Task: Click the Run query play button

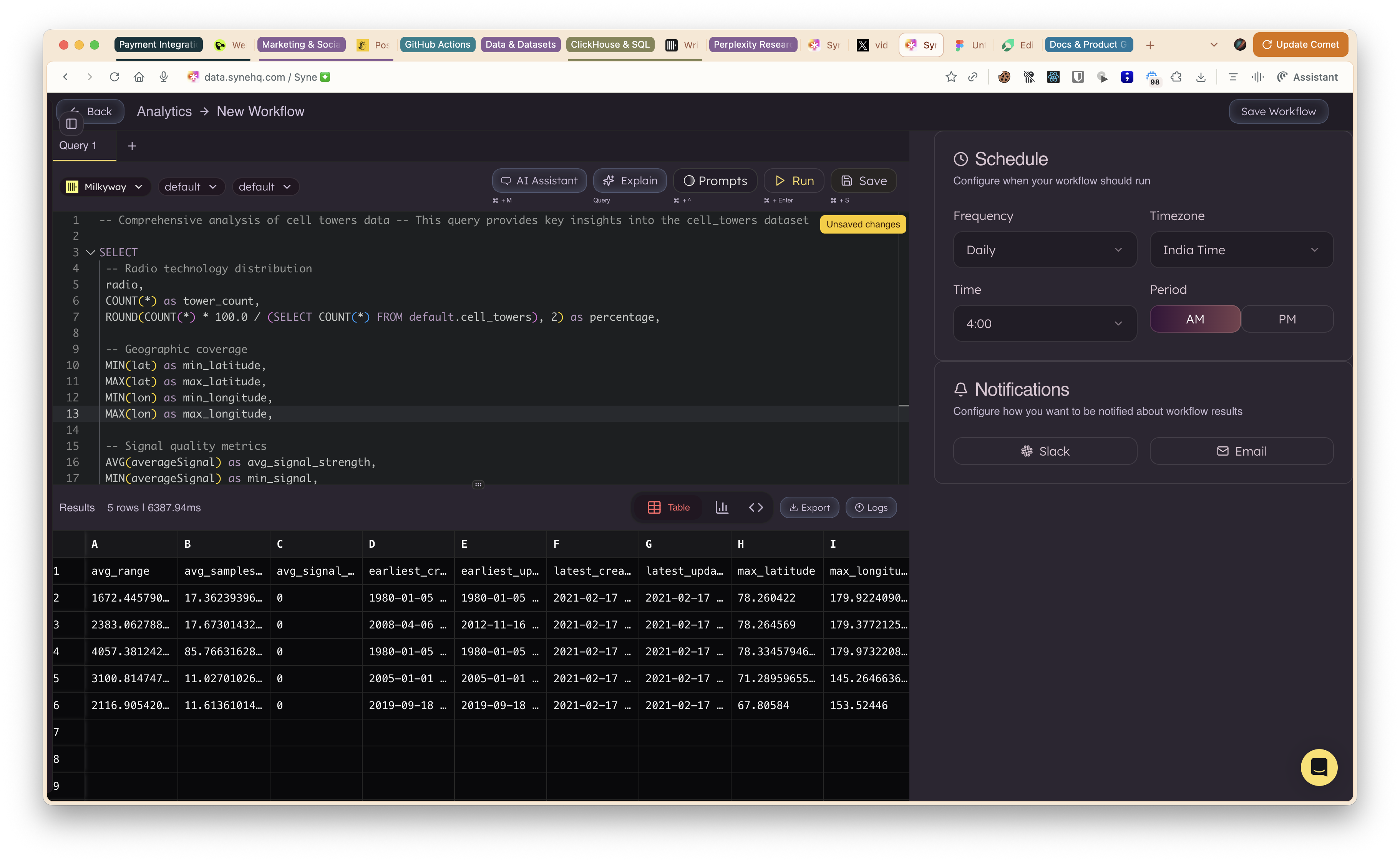Action: tap(794, 181)
